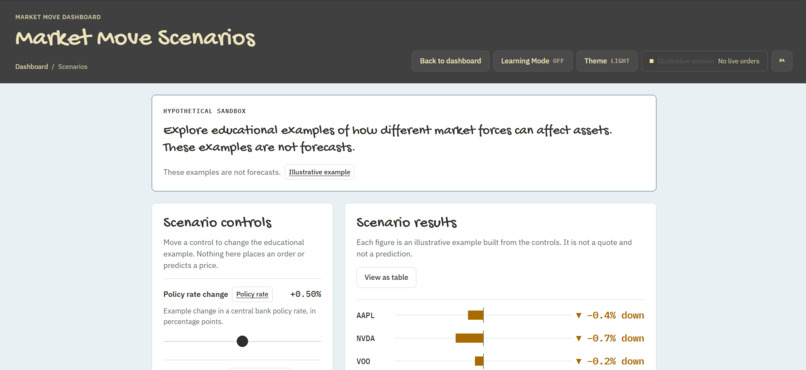Click the '+0.50%' policy rate value
This screenshot has width=806, height=370.
point(305,294)
